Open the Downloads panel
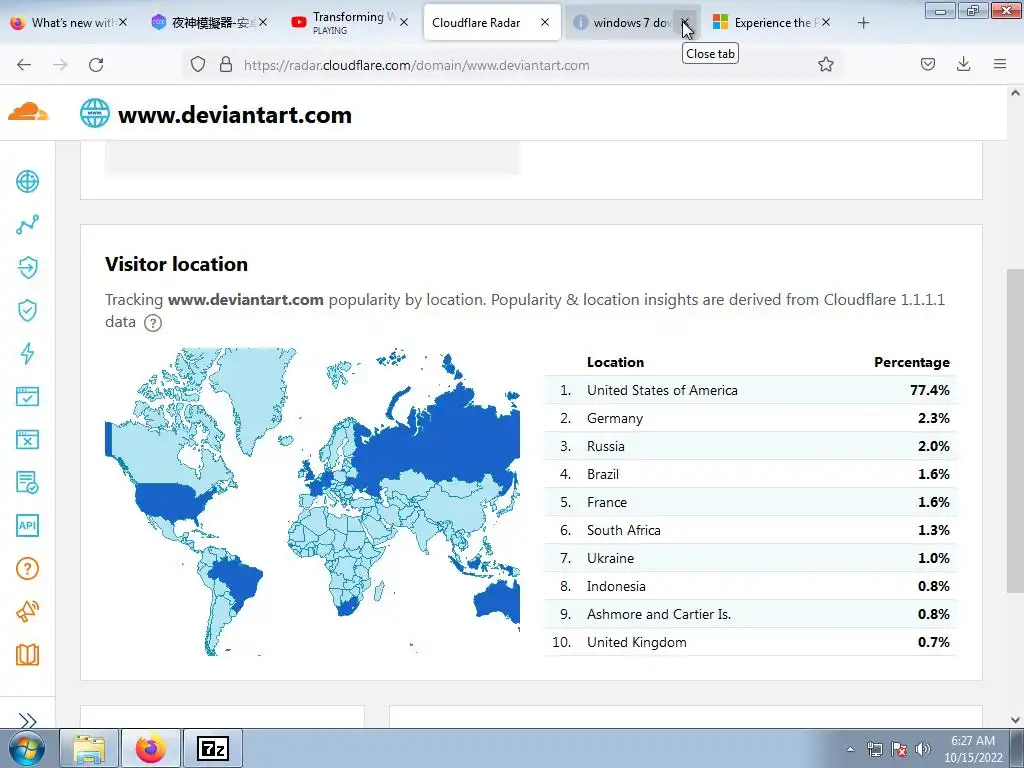Screen dimensions: 1024x768 click(x=963, y=64)
